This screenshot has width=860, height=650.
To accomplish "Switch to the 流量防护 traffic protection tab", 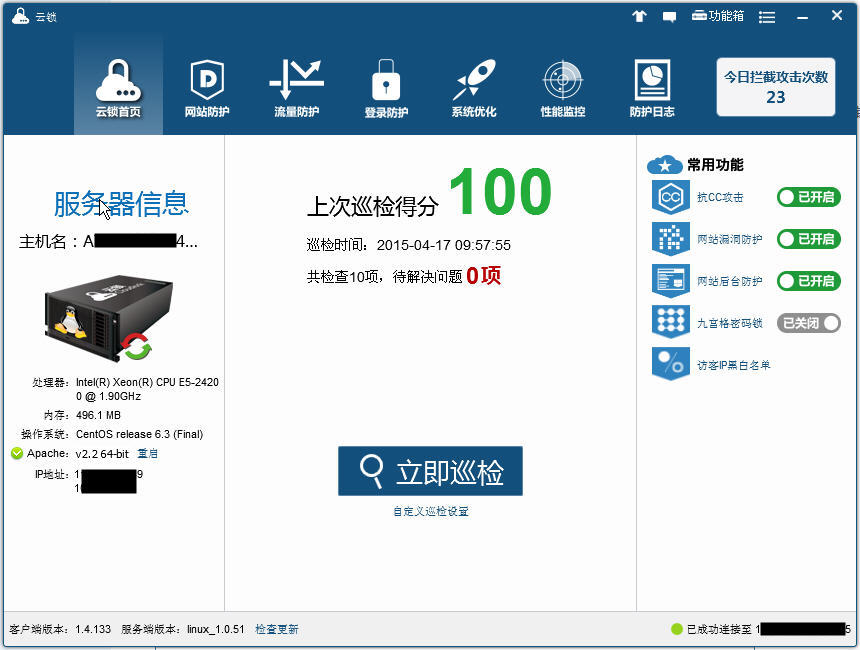I will pyautogui.click(x=296, y=88).
